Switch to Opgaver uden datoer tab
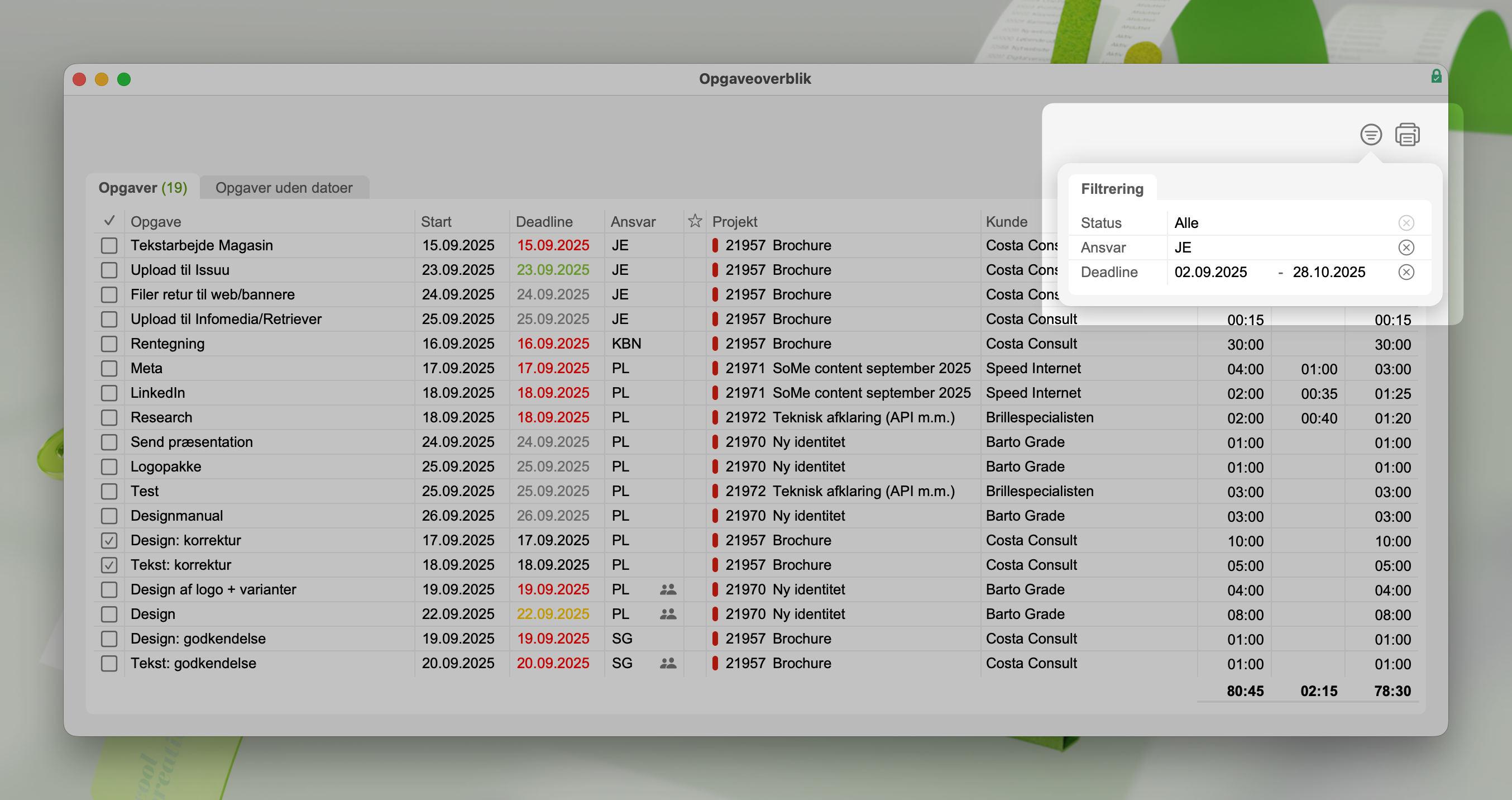Image resolution: width=1512 pixels, height=800 pixels. 284,187
